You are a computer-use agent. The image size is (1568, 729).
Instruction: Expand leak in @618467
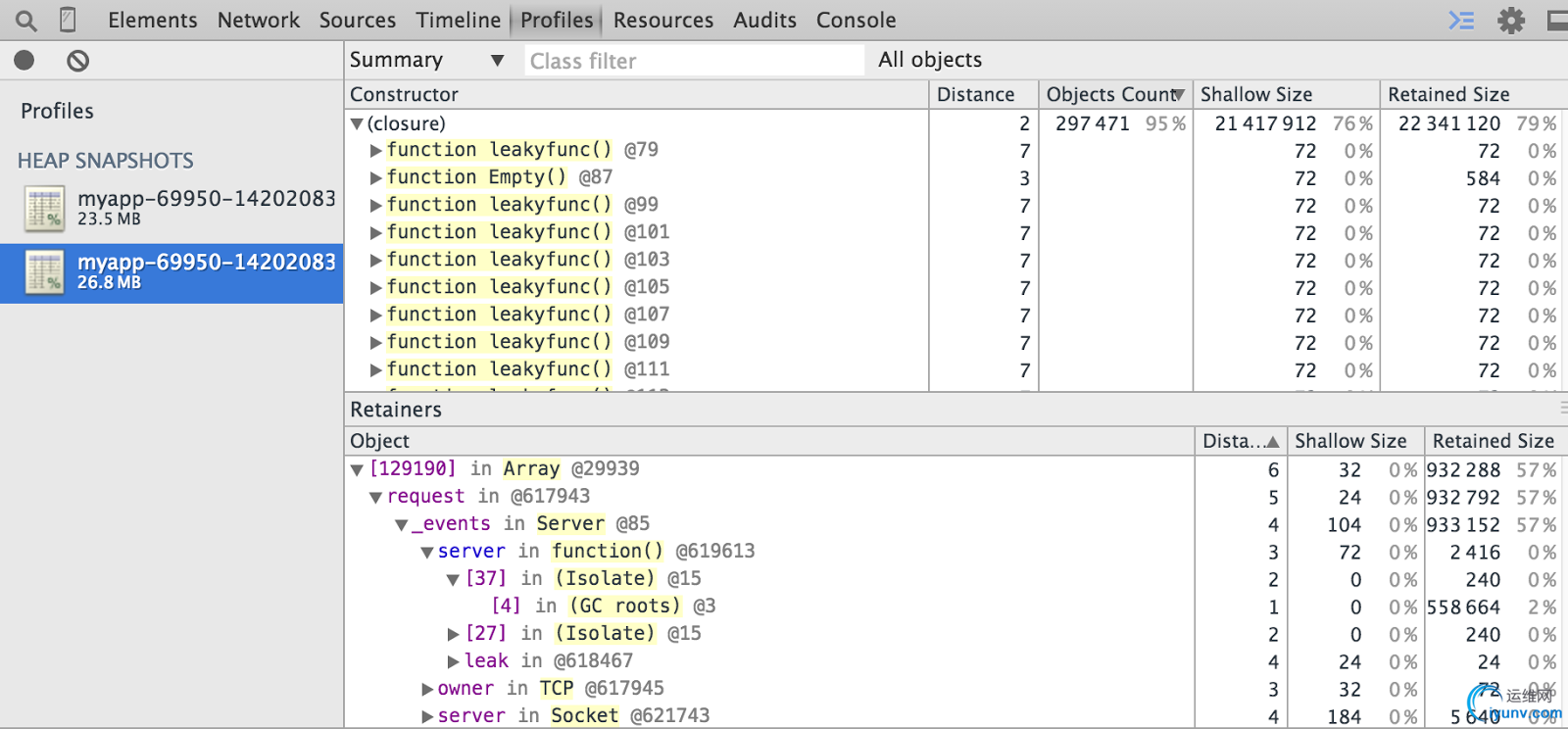(x=453, y=661)
